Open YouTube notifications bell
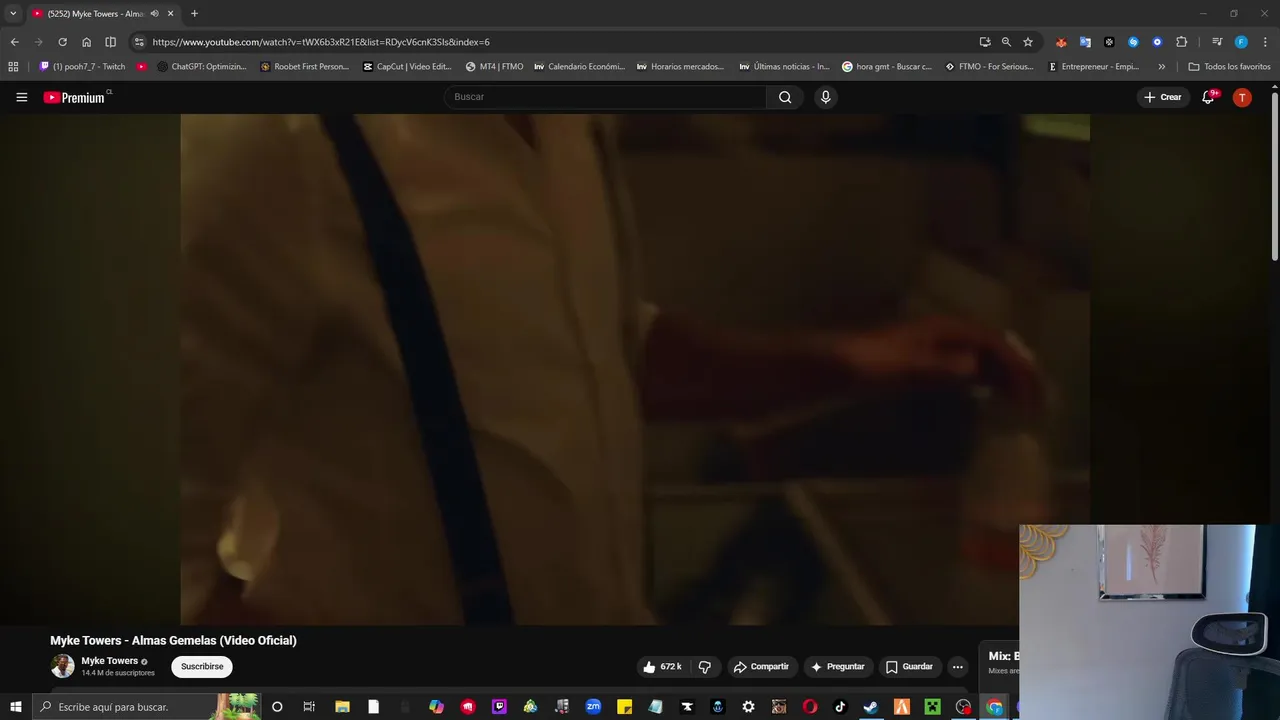The image size is (1280, 720). point(1208,97)
